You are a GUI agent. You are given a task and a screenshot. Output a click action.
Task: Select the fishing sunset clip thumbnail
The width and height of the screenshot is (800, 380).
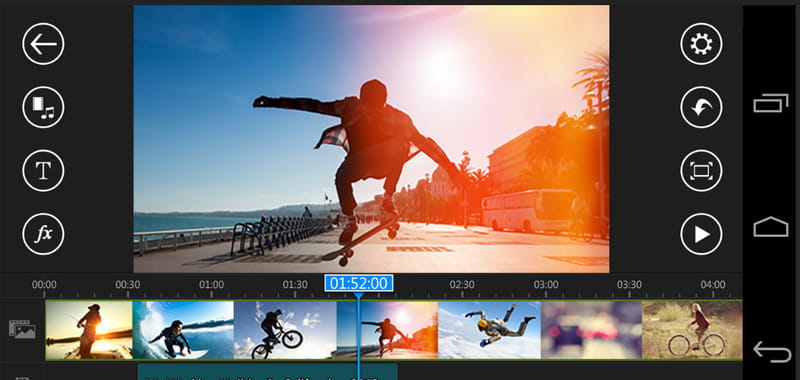tap(89, 330)
